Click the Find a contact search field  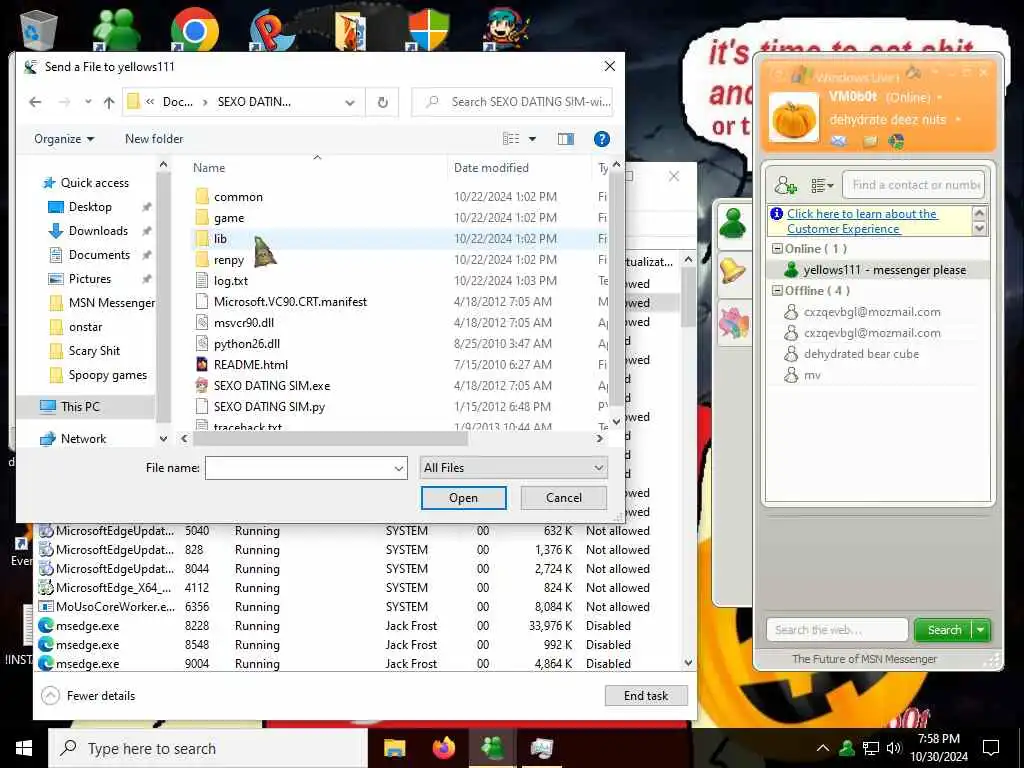914,185
